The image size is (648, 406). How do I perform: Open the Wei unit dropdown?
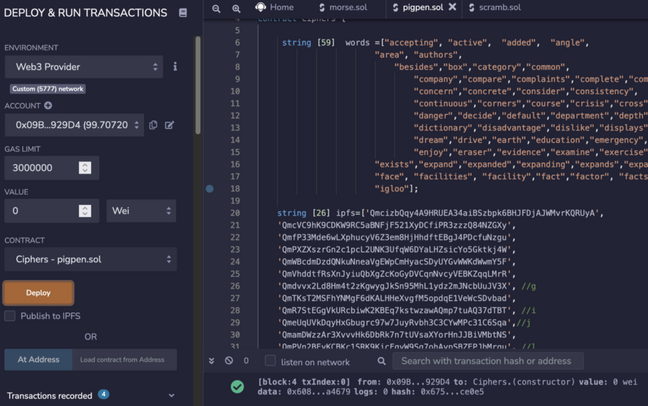(x=141, y=211)
